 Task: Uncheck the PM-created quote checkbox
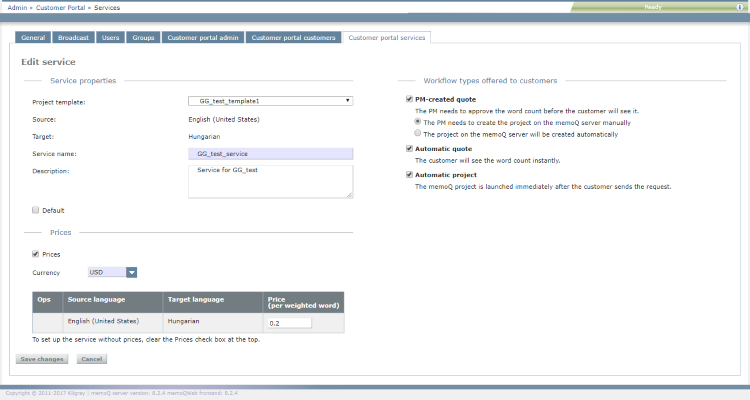click(409, 99)
